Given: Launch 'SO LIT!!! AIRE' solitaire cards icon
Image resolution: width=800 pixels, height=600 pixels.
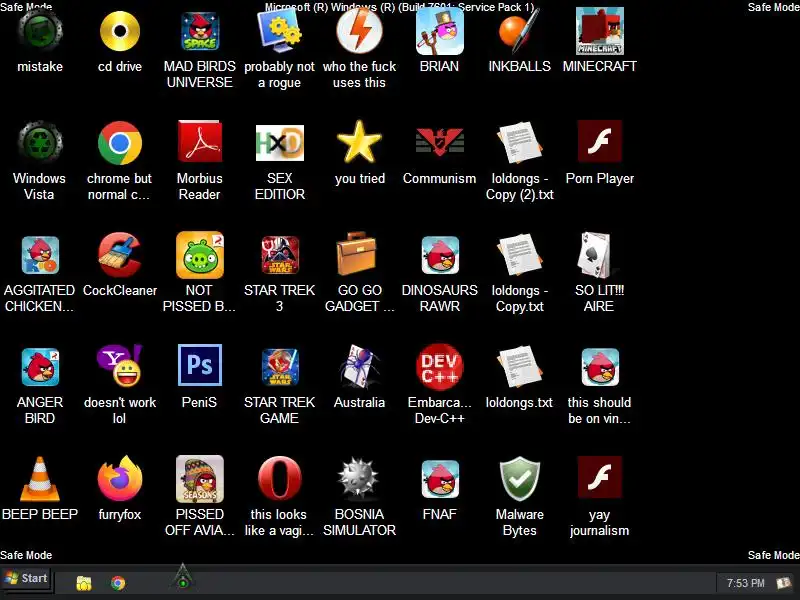Looking at the screenshot, I should [x=595, y=255].
